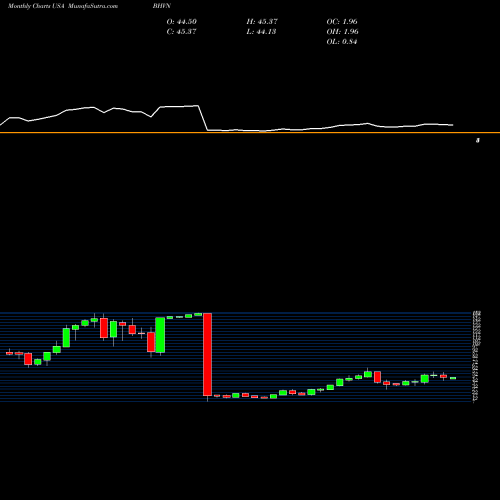Click the open value 'O: 44.50'
Image resolution: width=500 pixels, height=500 pixels.
point(182,22)
